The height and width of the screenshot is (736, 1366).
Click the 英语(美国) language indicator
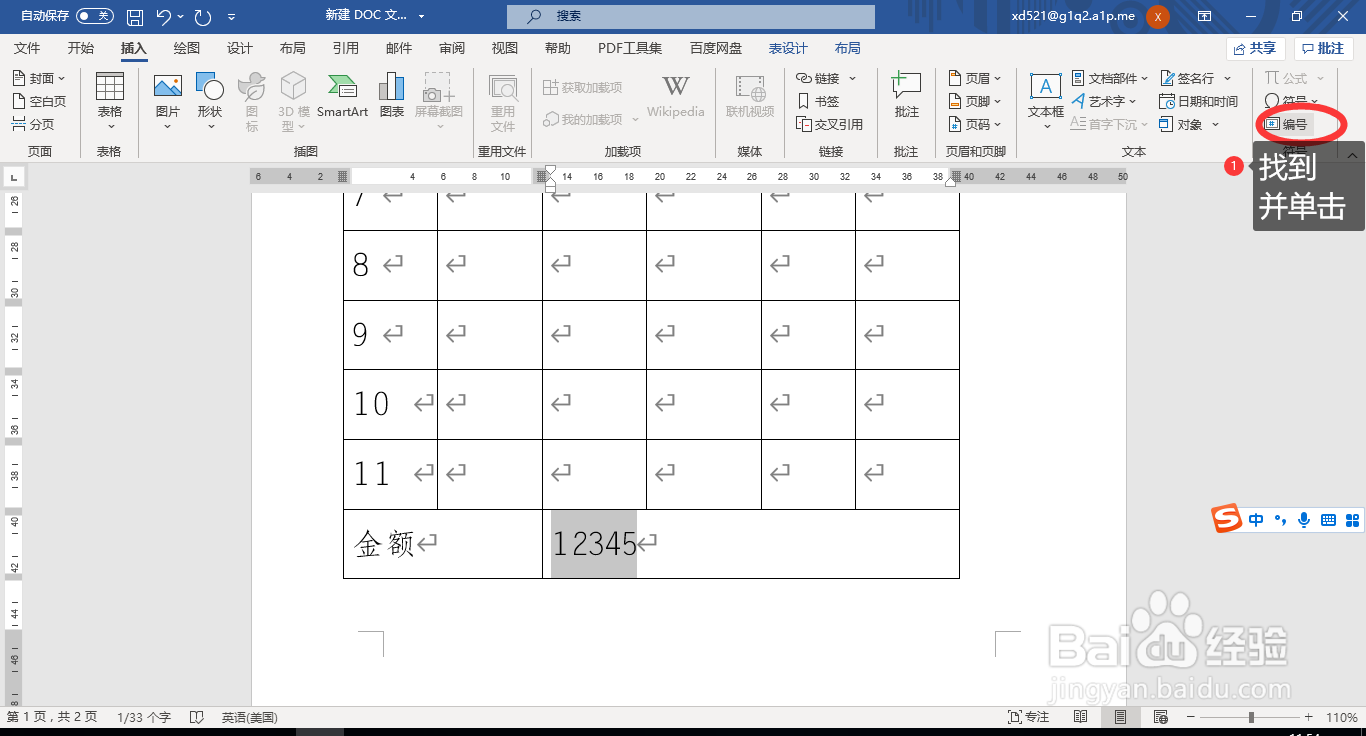click(x=249, y=717)
